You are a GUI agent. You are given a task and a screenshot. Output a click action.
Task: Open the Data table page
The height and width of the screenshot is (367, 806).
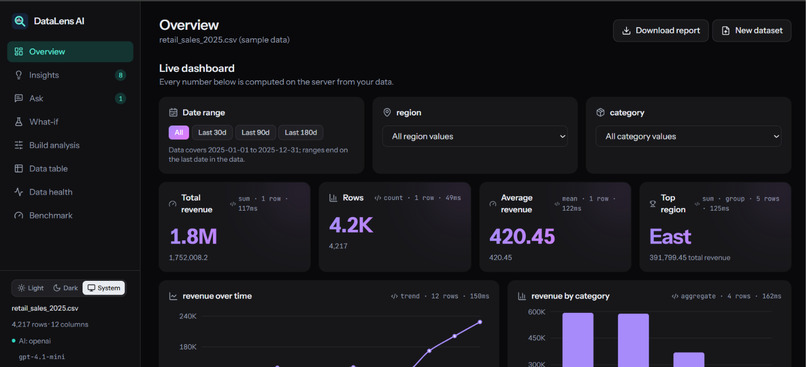(70, 169)
